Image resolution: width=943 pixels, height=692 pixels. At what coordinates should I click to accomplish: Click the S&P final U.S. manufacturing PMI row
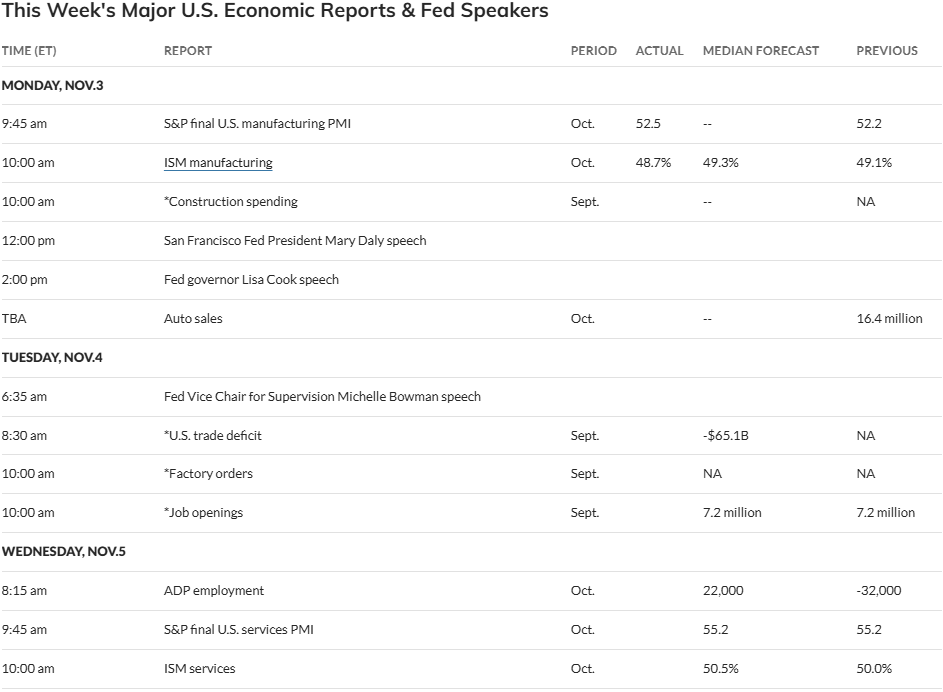point(257,124)
